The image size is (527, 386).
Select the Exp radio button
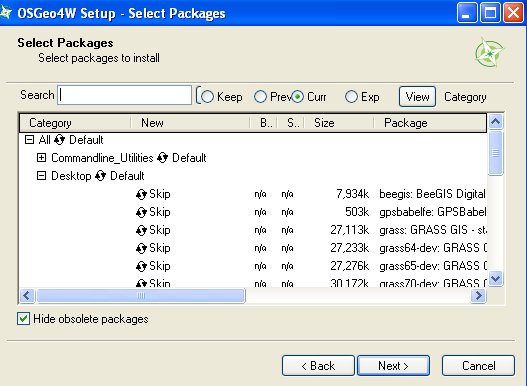pyautogui.click(x=351, y=97)
